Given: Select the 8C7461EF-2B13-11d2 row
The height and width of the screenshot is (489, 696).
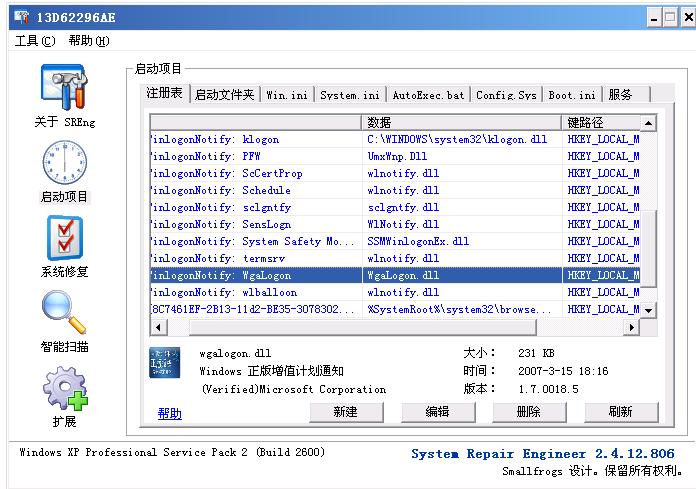Looking at the screenshot, I should (x=395, y=309).
